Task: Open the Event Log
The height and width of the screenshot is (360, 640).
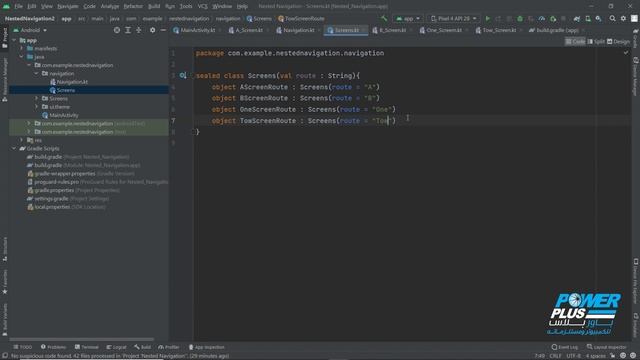Action: pyautogui.click(x=565, y=347)
